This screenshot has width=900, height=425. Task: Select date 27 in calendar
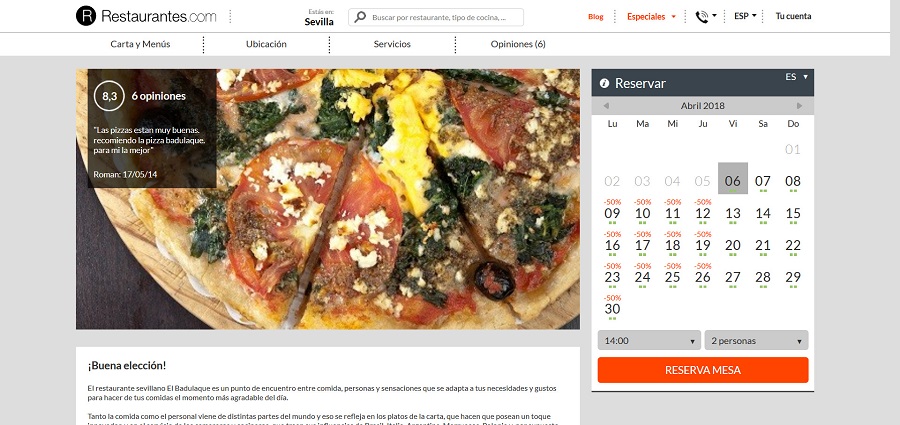coord(732,277)
